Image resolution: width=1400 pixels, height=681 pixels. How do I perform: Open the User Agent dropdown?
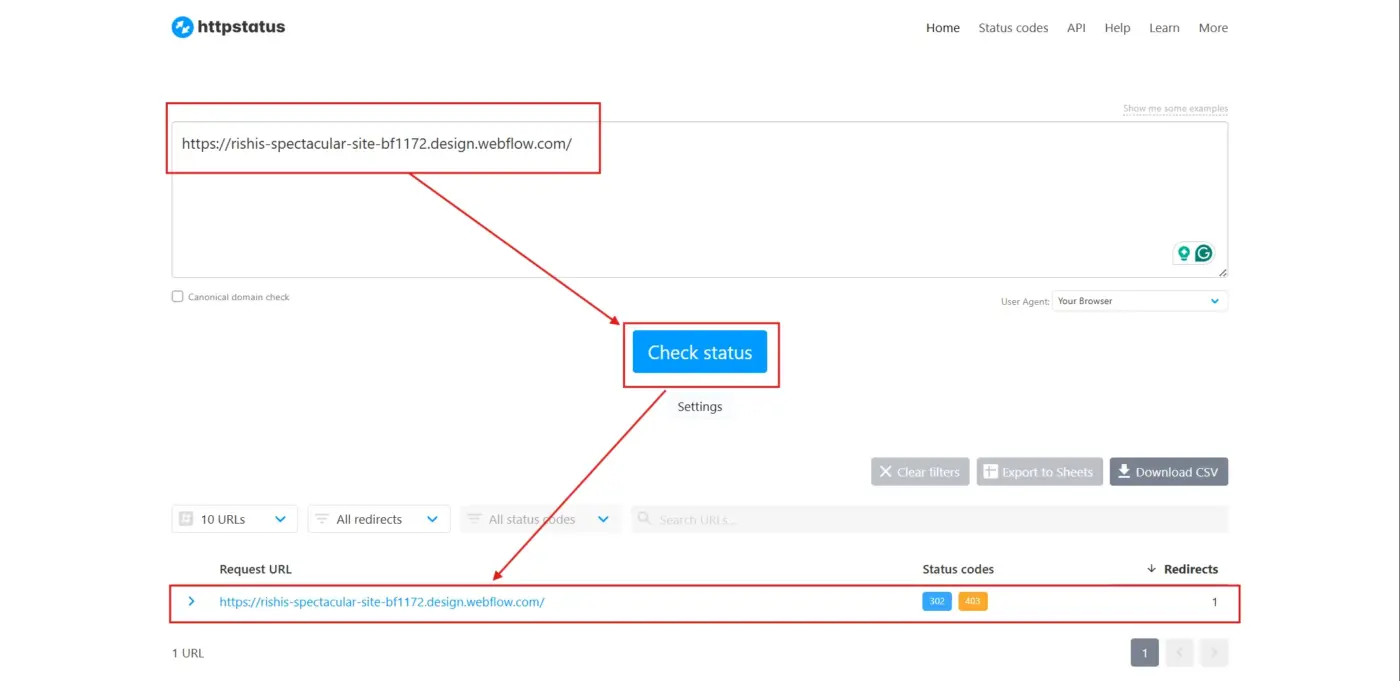coord(1140,301)
